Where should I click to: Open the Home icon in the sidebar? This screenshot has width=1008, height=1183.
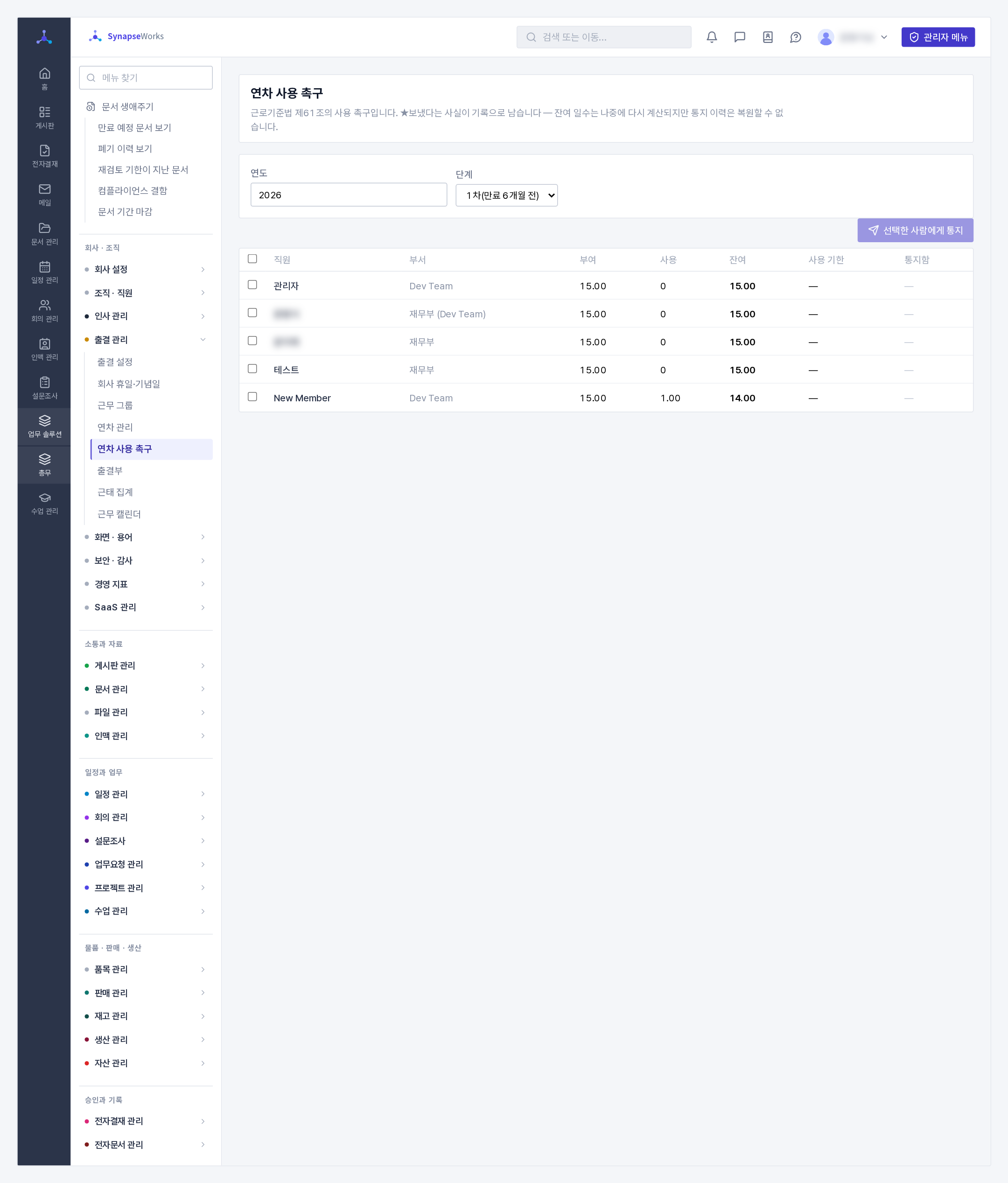pyautogui.click(x=44, y=79)
